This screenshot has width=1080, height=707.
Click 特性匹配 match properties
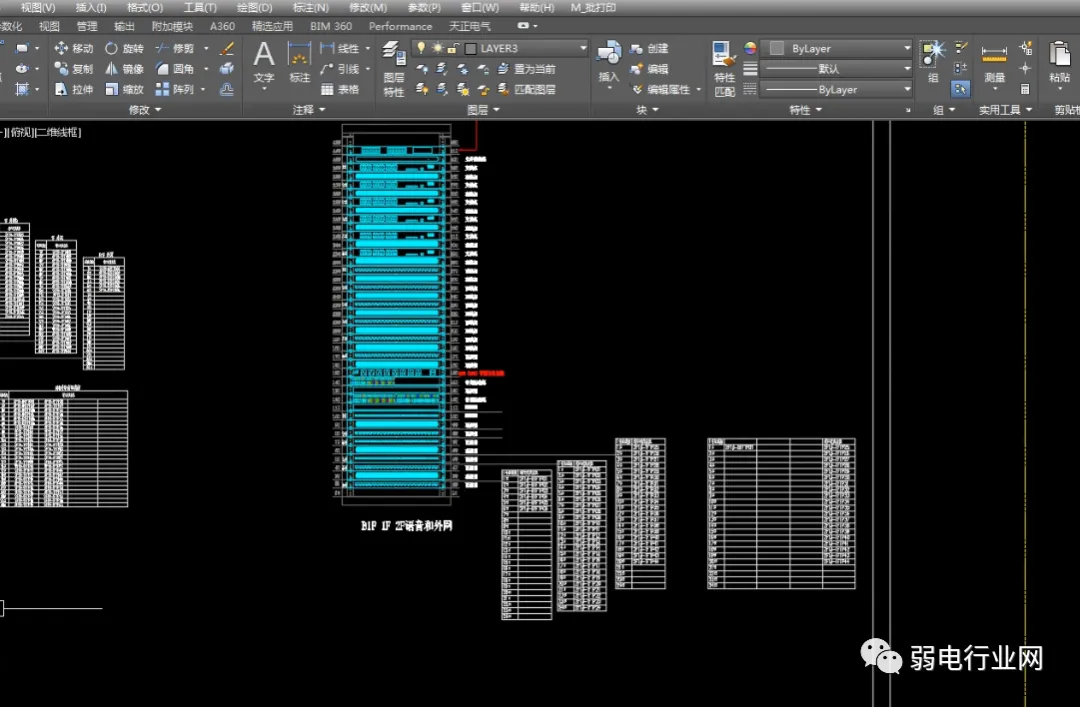point(724,69)
